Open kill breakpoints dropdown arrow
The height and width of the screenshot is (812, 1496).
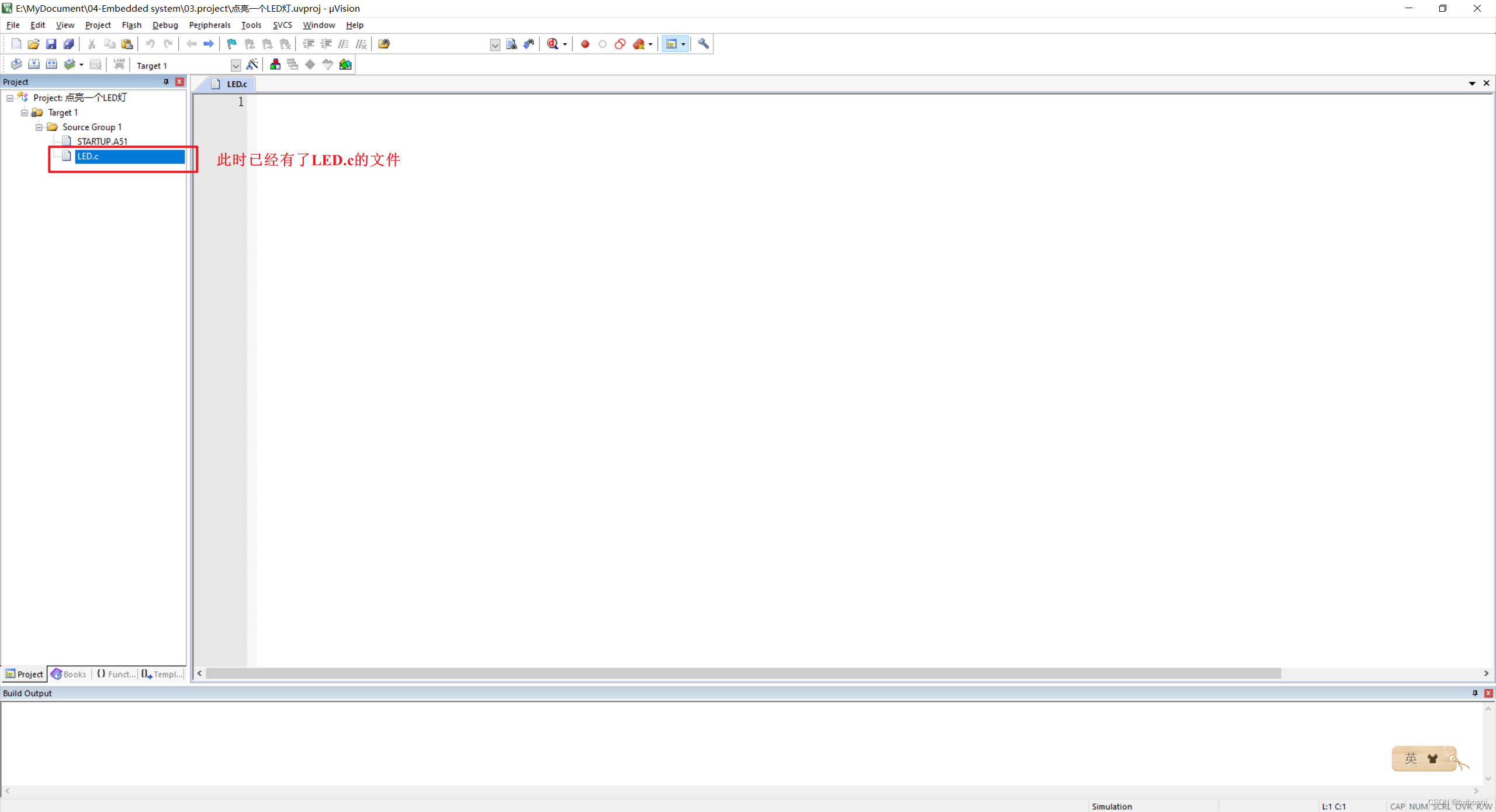650,44
